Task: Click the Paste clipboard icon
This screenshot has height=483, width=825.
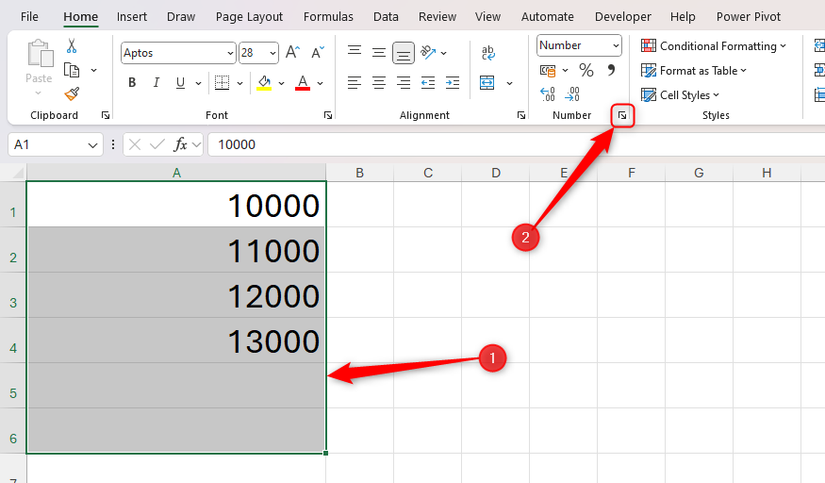Action: (x=40, y=54)
